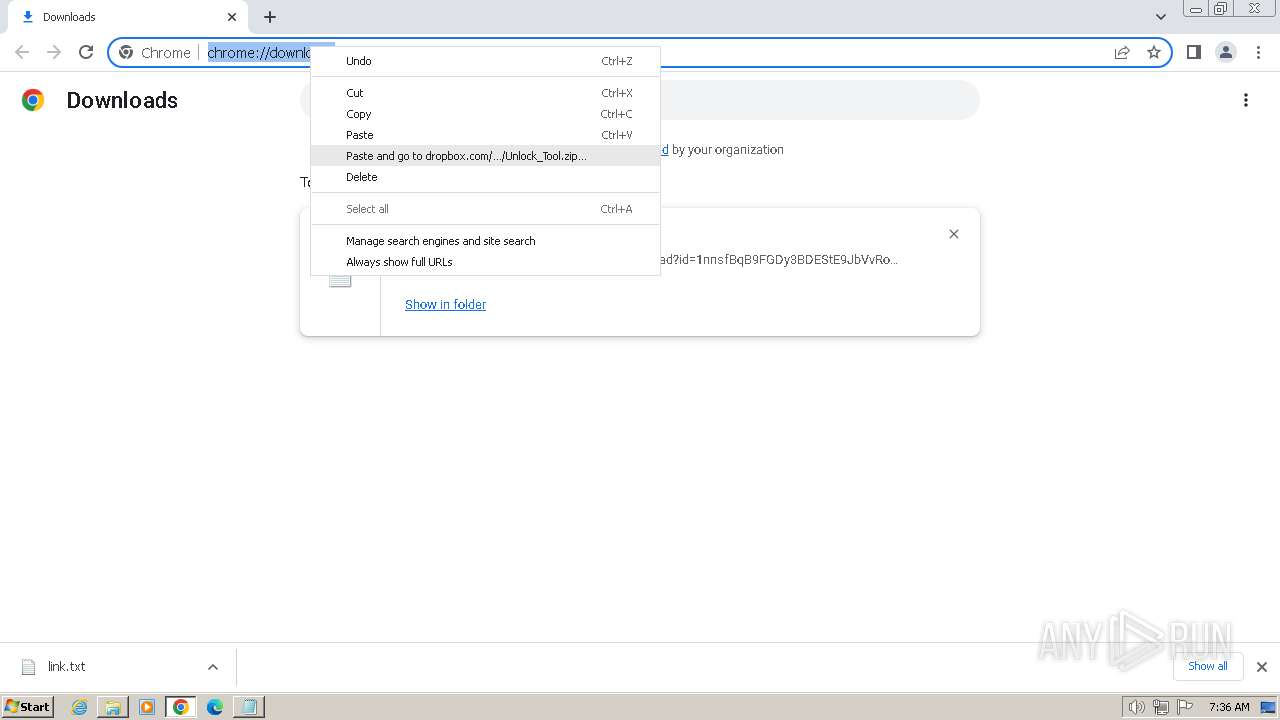
Task: Open the Windows Start menu
Action: point(28,706)
